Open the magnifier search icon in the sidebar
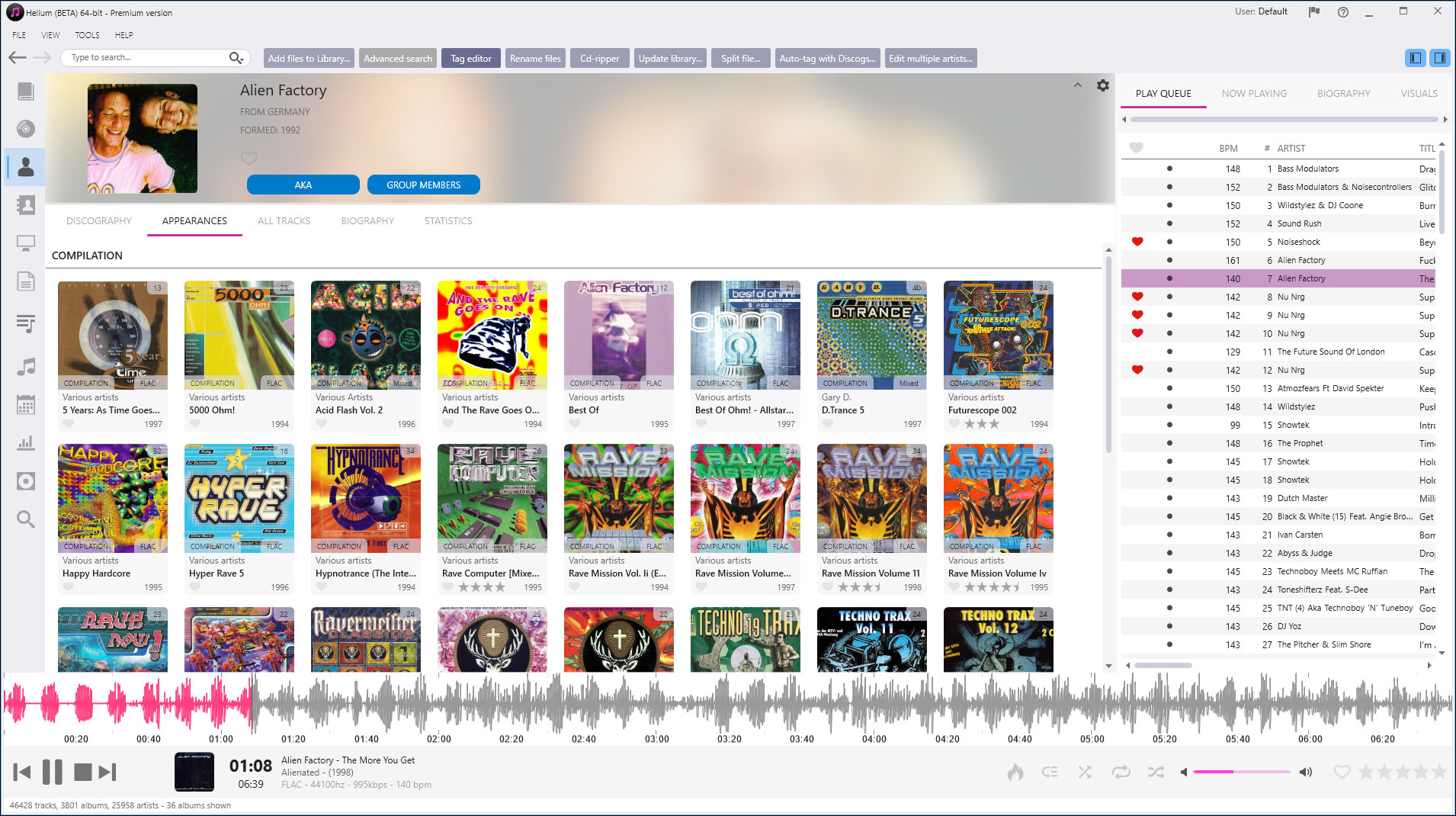The width and height of the screenshot is (1456, 816). click(x=25, y=519)
